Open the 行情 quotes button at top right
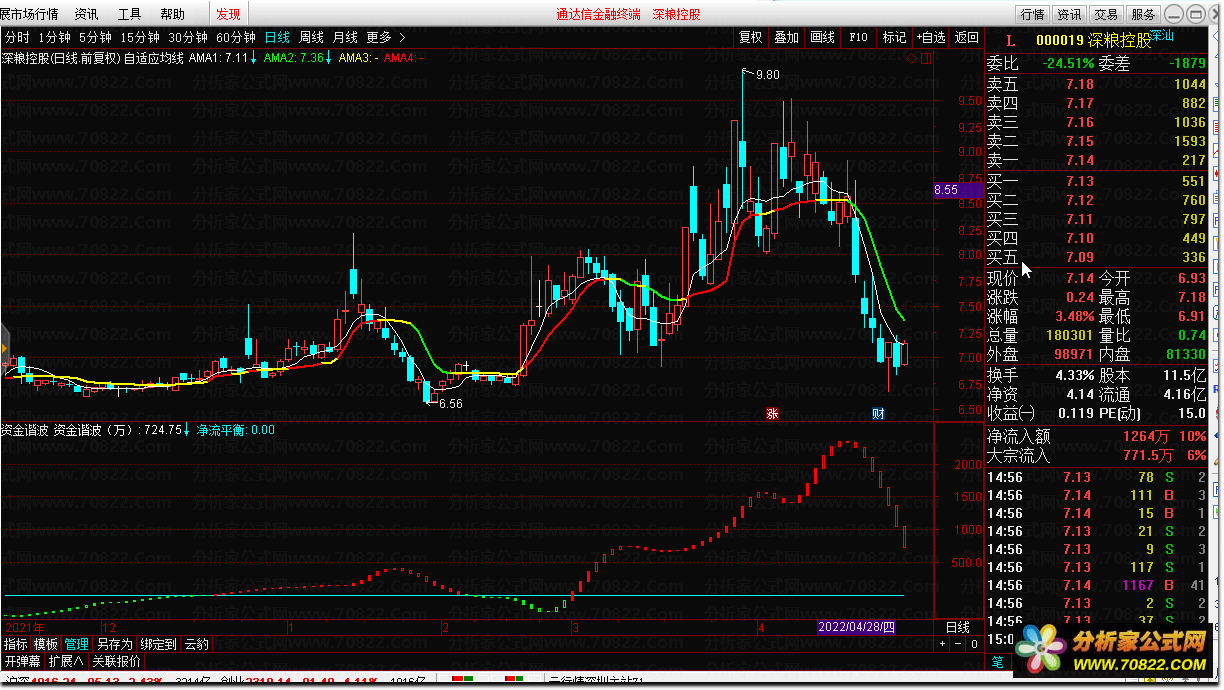The width and height of the screenshot is (1224, 690). (x=1032, y=14)
